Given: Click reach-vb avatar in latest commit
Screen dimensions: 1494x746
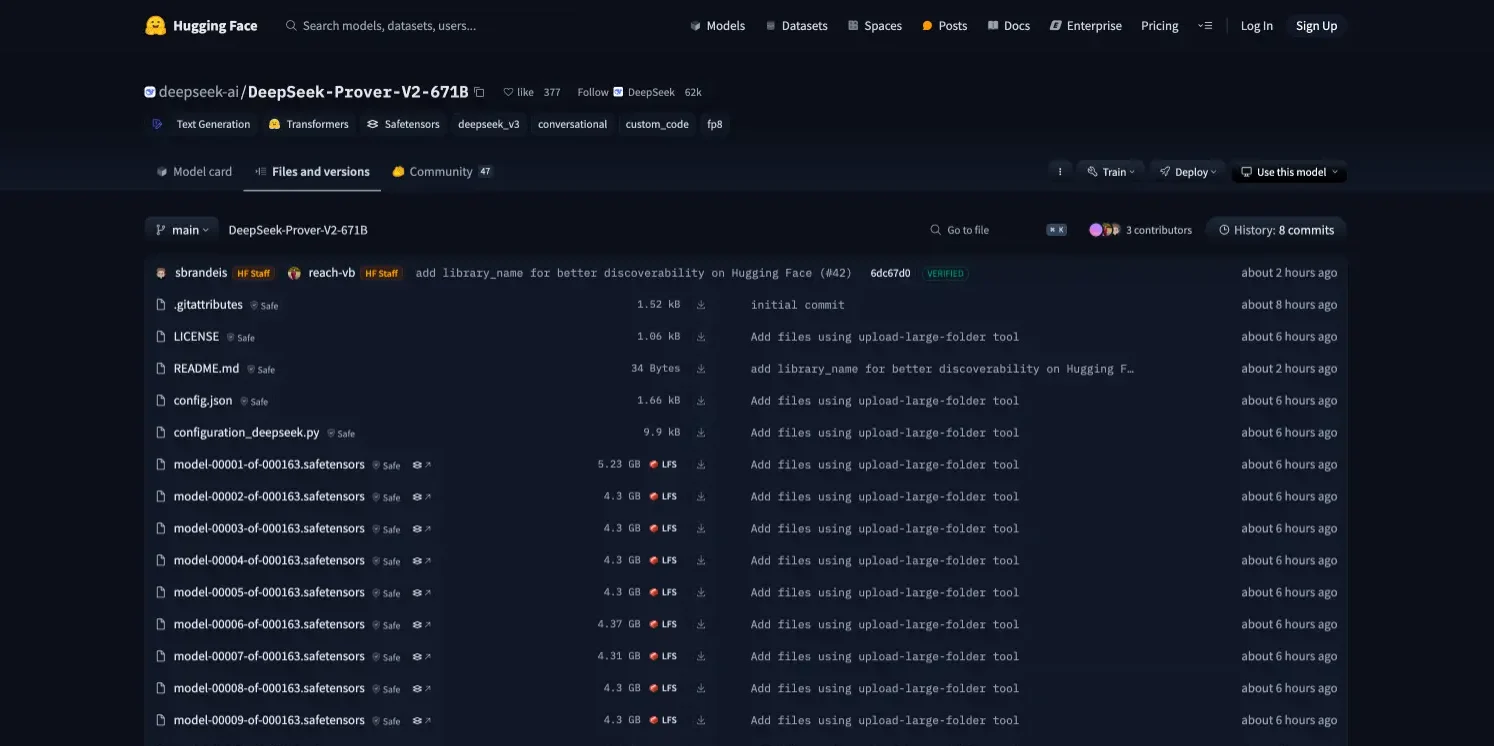Looking at the screenshot, I should point(294,273).
